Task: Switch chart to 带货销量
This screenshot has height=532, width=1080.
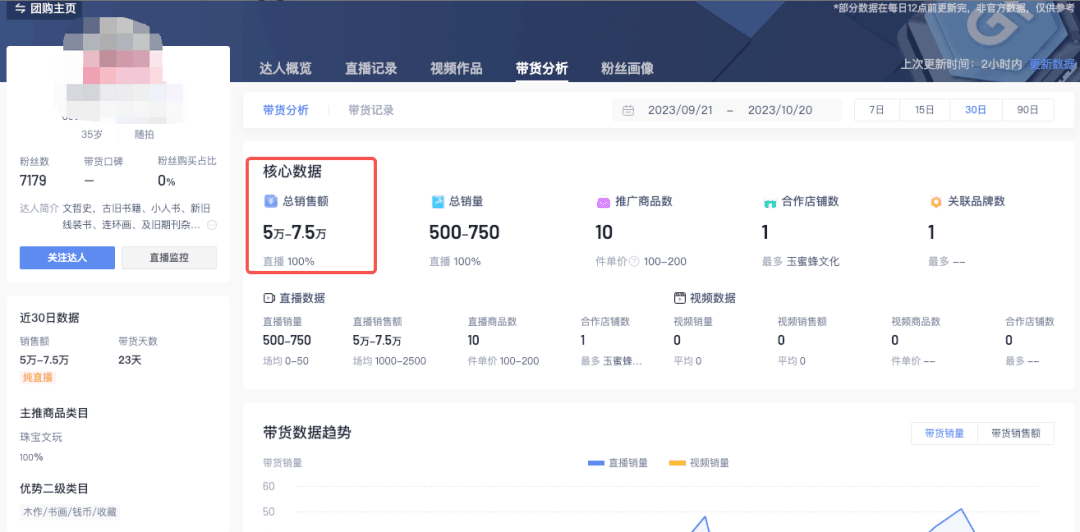Action: pos(944,433)
